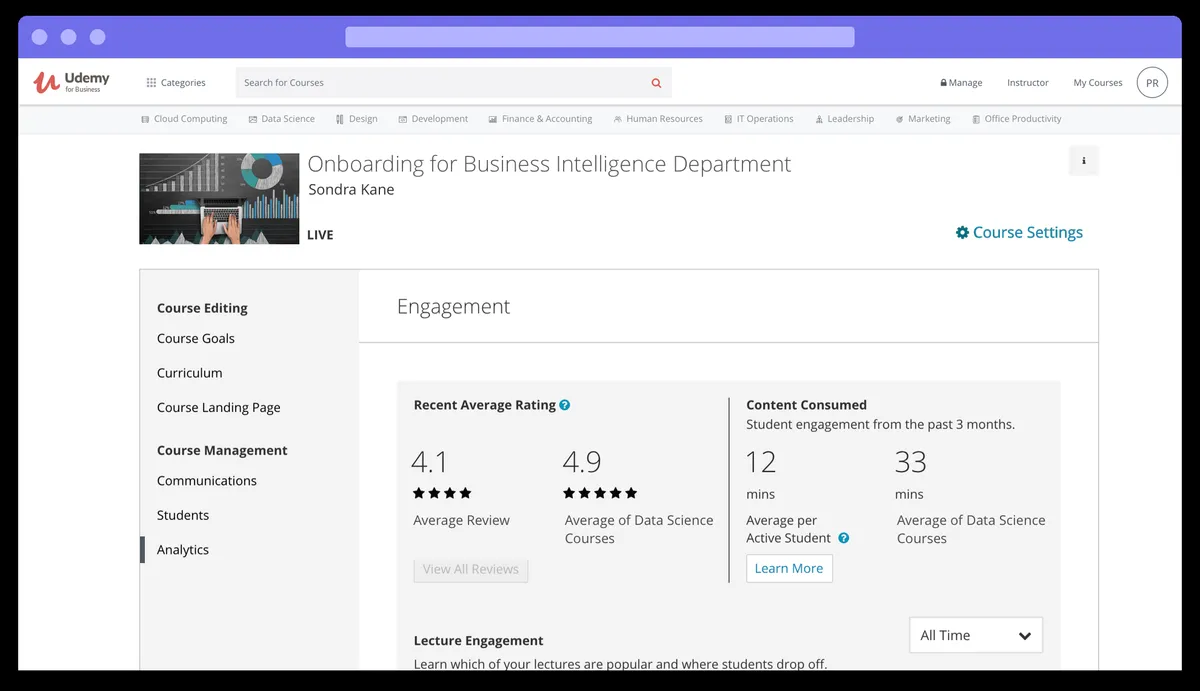Open Course Settings with the gear icon
The height and width of the screenshot is (691, 1200).
1019,232
